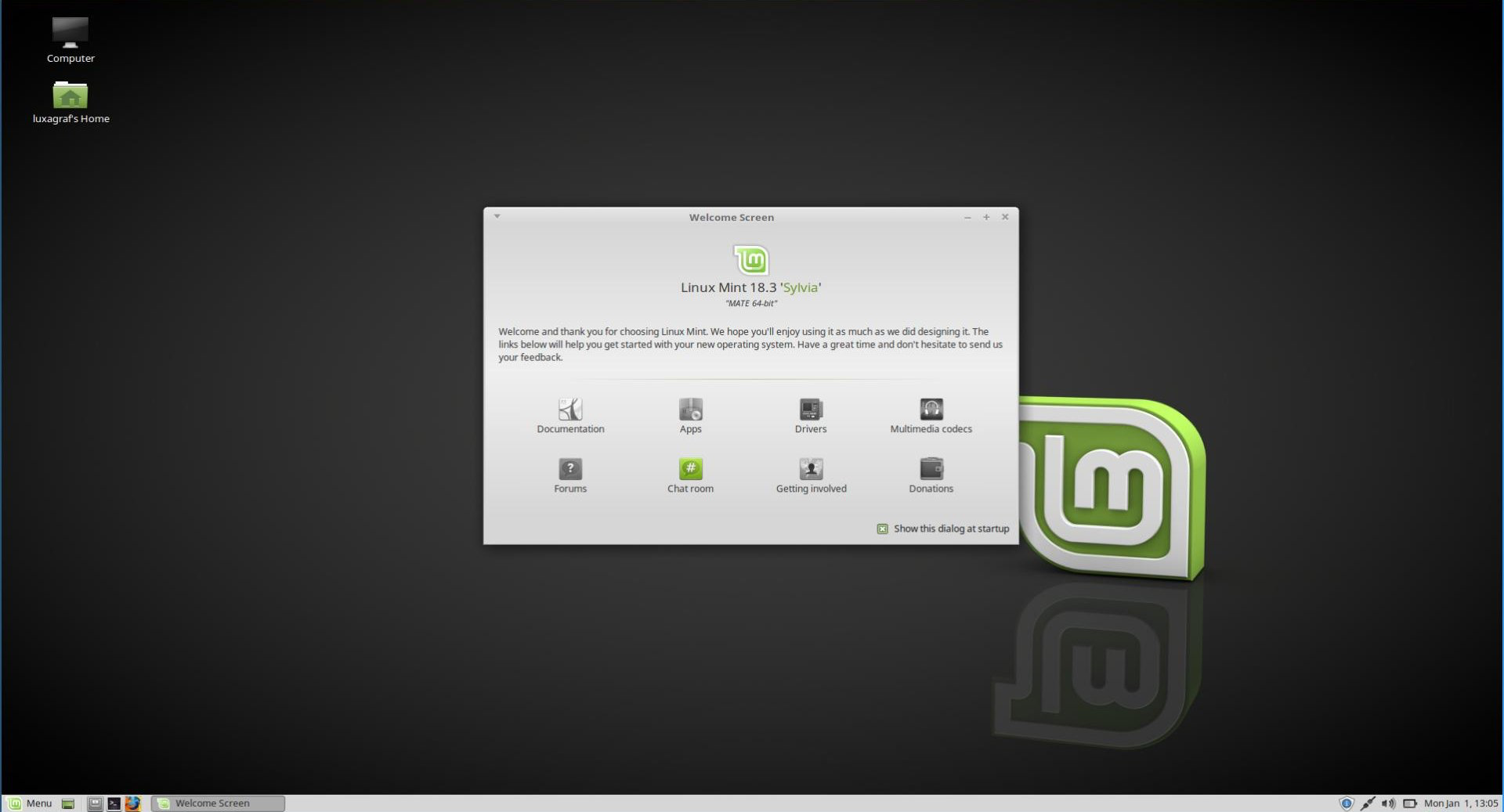
Task: Open the Documentation icon in Welcome Screen
Action: point(570,410)
